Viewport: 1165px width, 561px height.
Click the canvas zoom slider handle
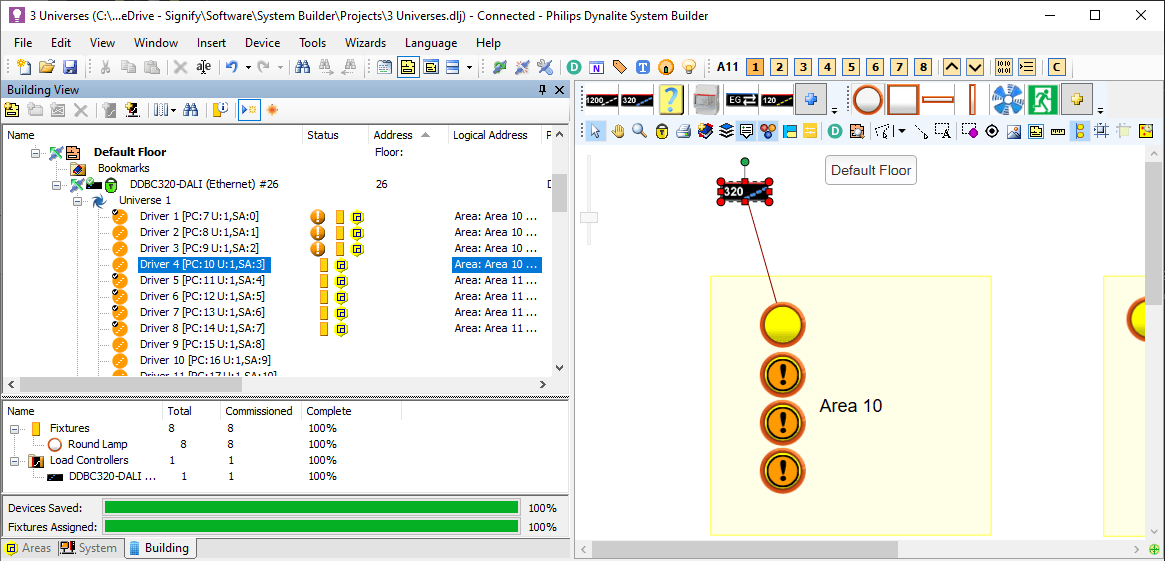tap(589, 217)
